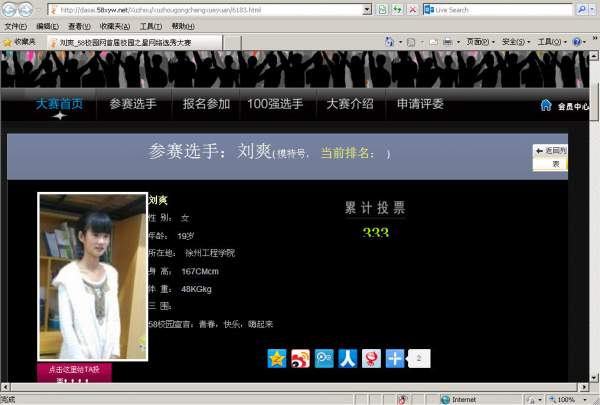This screenshot has height=405, width=600.
Task: Click the blue Help question mark icon
Action: coord(577,42)
